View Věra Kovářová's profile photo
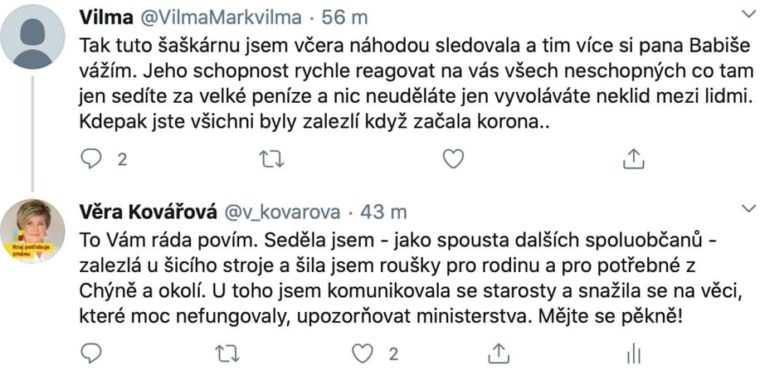The image size is (760, 380). click(32, 231)
